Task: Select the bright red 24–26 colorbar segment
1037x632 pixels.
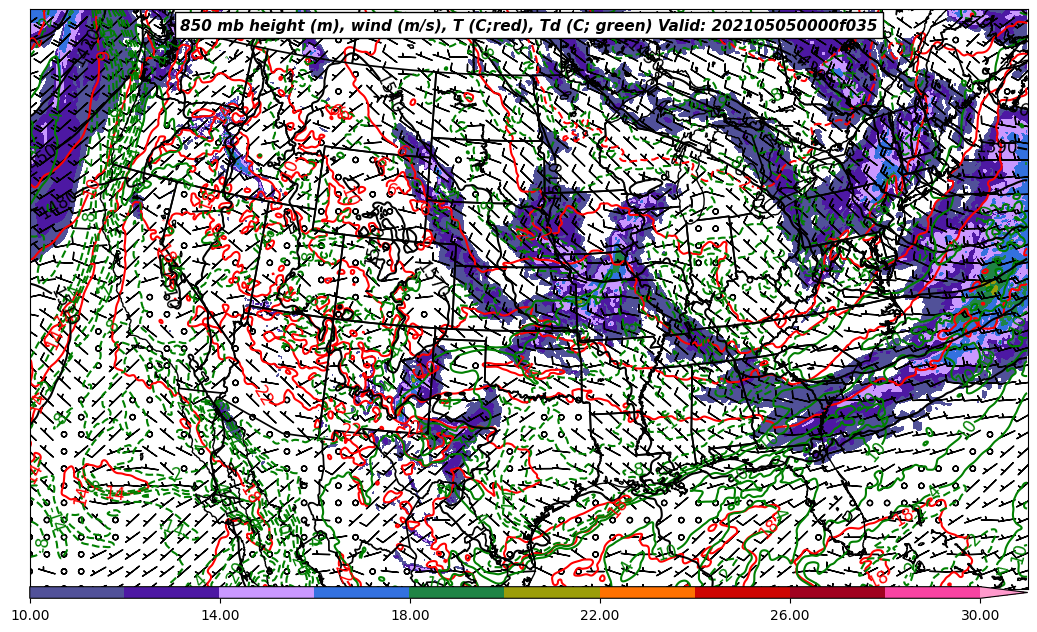Action: (x=742, y=592)
